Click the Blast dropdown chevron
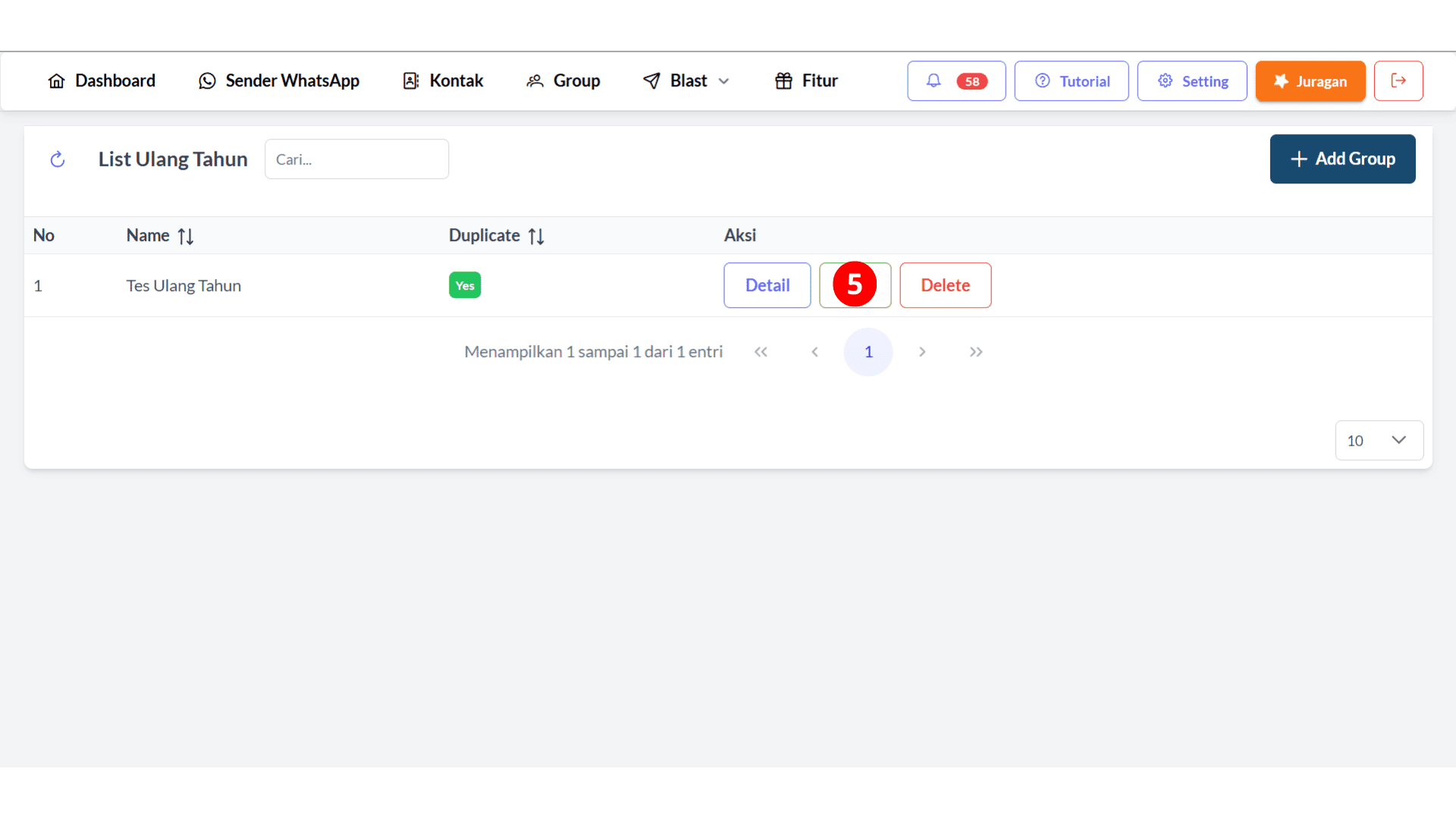 tap(724, 81)
